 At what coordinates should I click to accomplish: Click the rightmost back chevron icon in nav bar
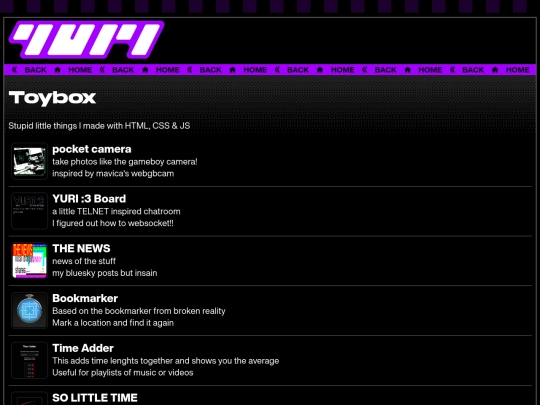[x=452, y=70]
